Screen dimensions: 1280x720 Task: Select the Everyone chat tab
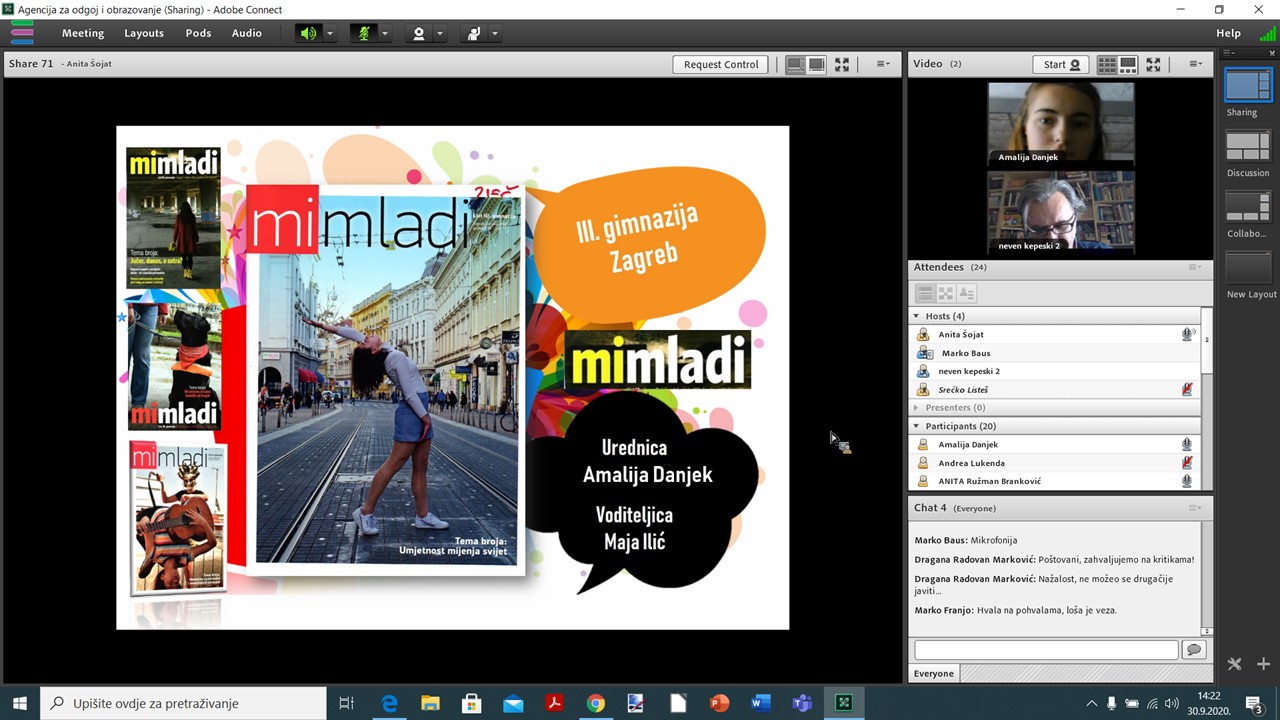click(933, 674)
